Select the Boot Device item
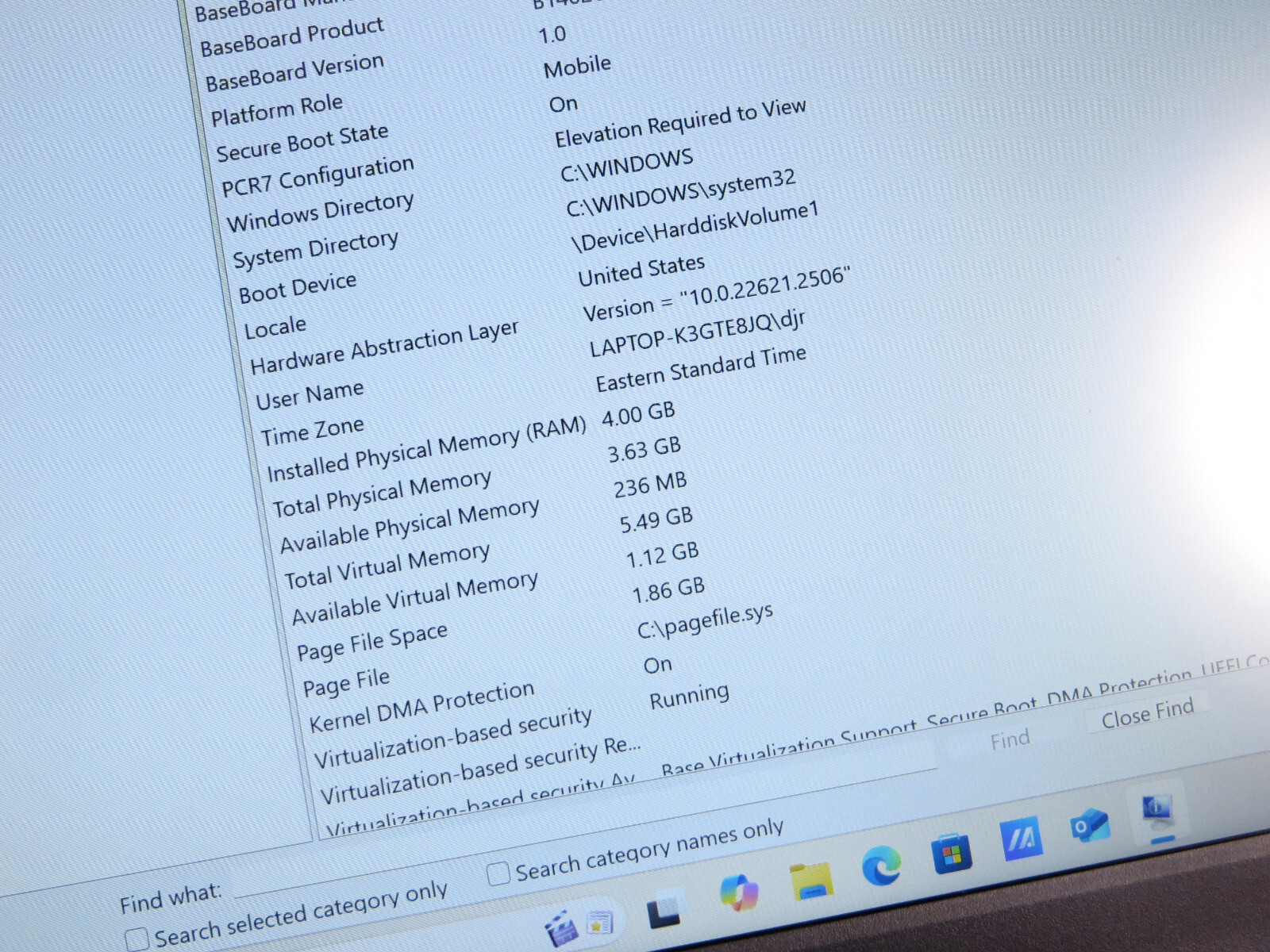 point(298,287)
